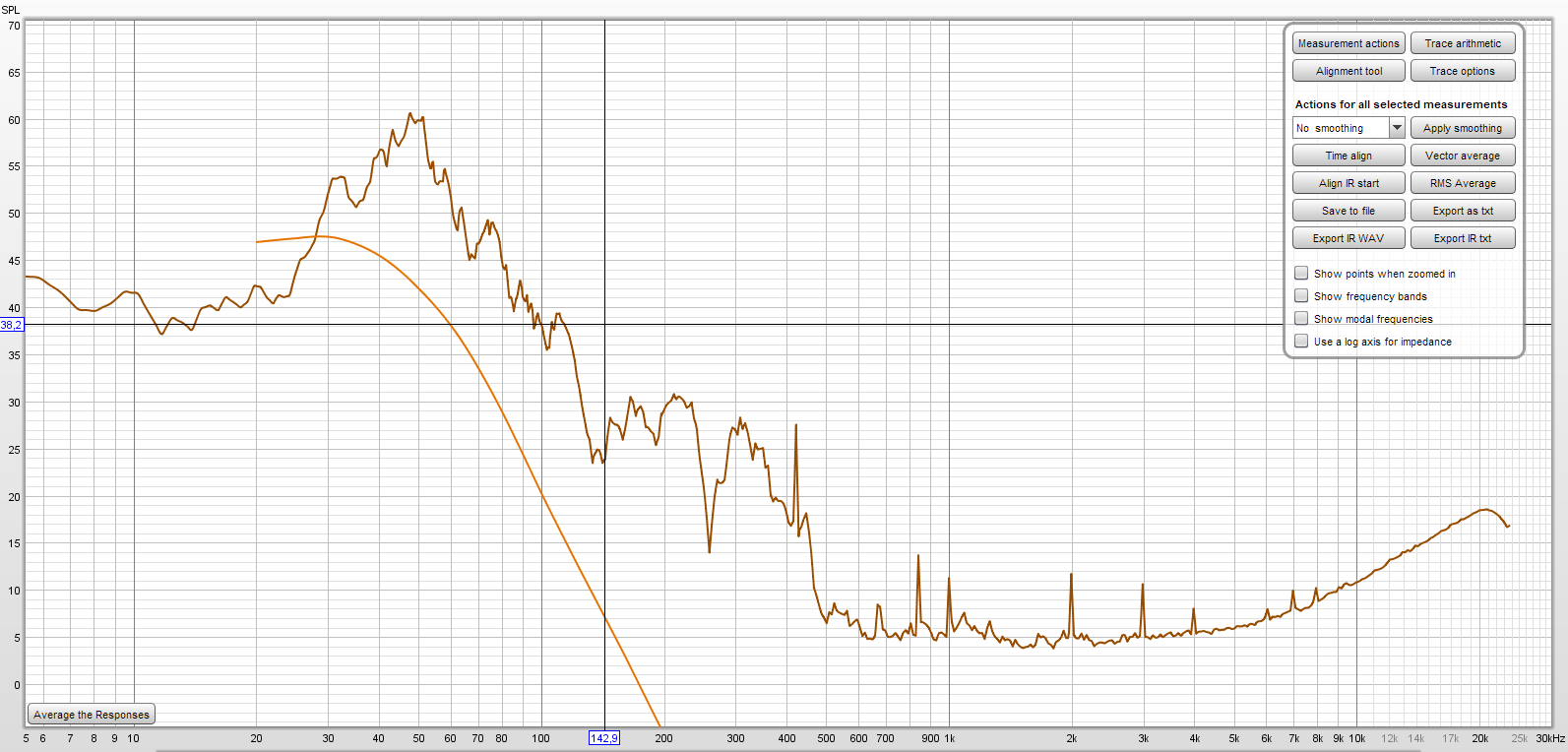1568x752 pixels.
Task: Click the 1k frequency axis label
Action: coord(950,738)
